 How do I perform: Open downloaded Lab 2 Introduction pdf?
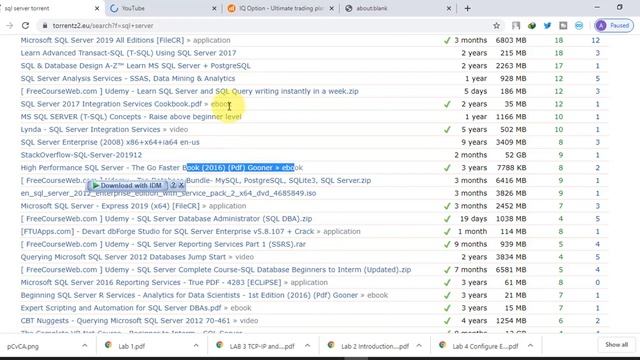coord(375,346)
